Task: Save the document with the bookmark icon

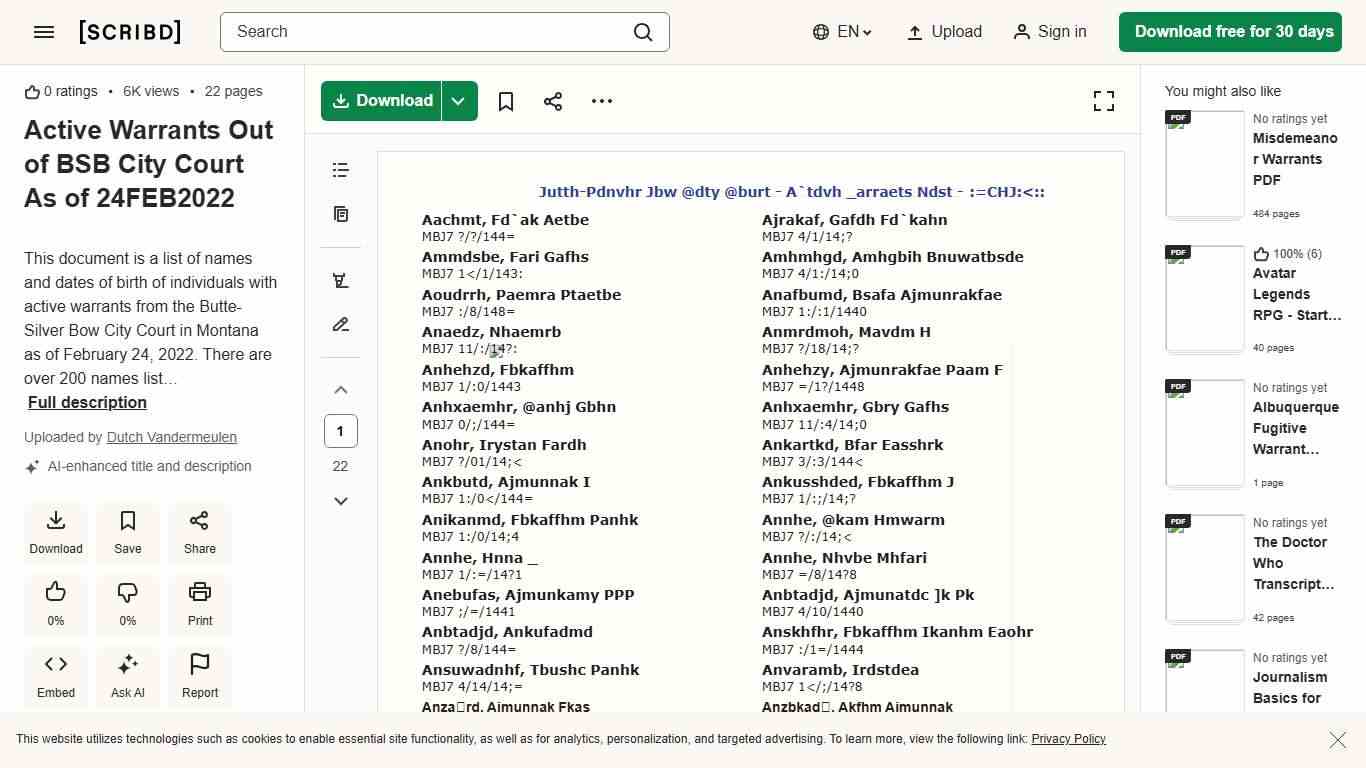Action: pyautogui.click(x=505, y=100)
